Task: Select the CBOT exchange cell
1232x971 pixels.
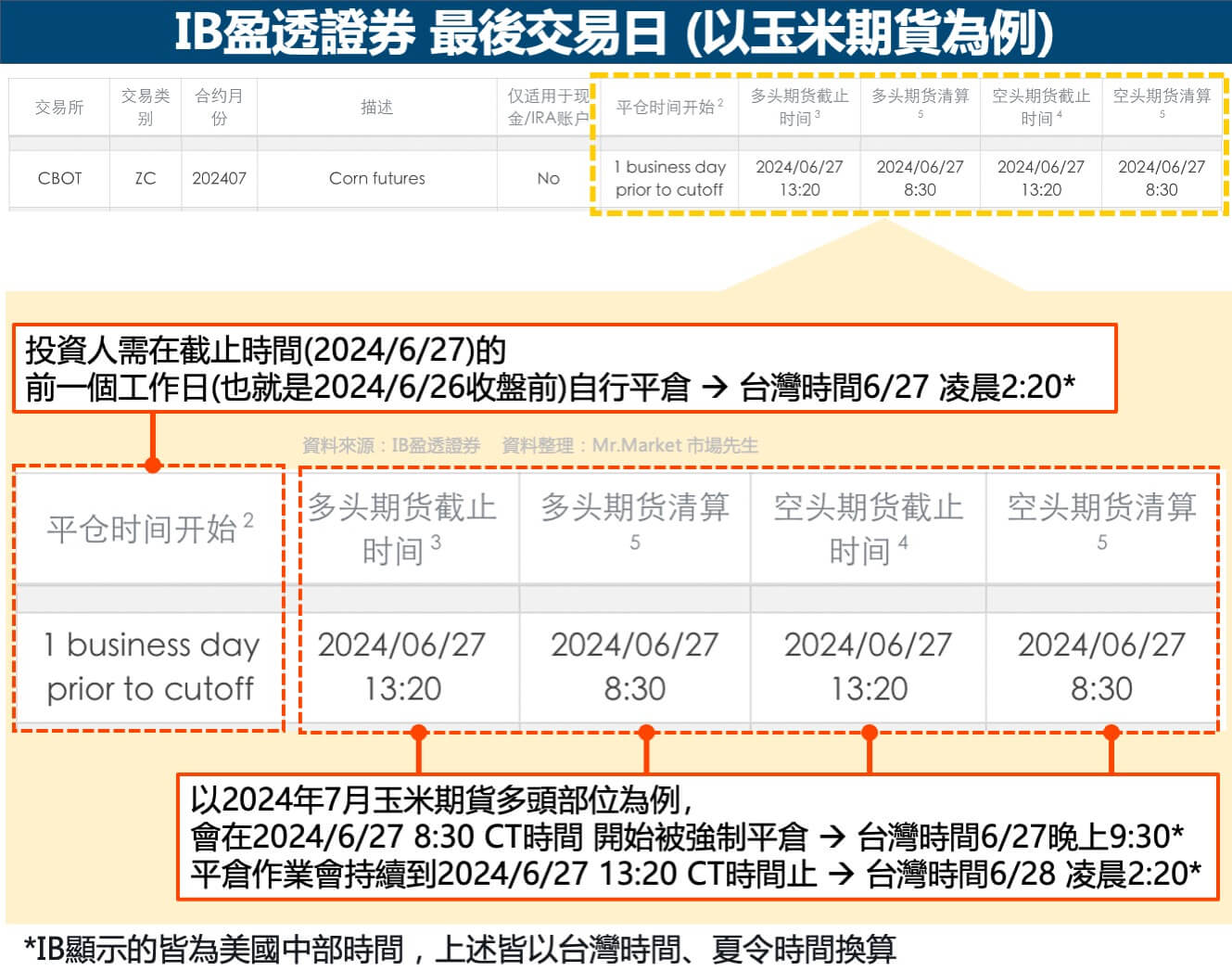Action: coord(59,178)
